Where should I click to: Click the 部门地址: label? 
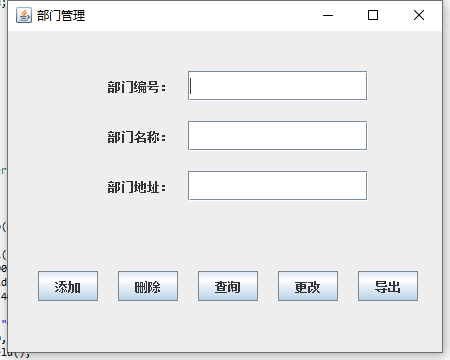[137, 187]
